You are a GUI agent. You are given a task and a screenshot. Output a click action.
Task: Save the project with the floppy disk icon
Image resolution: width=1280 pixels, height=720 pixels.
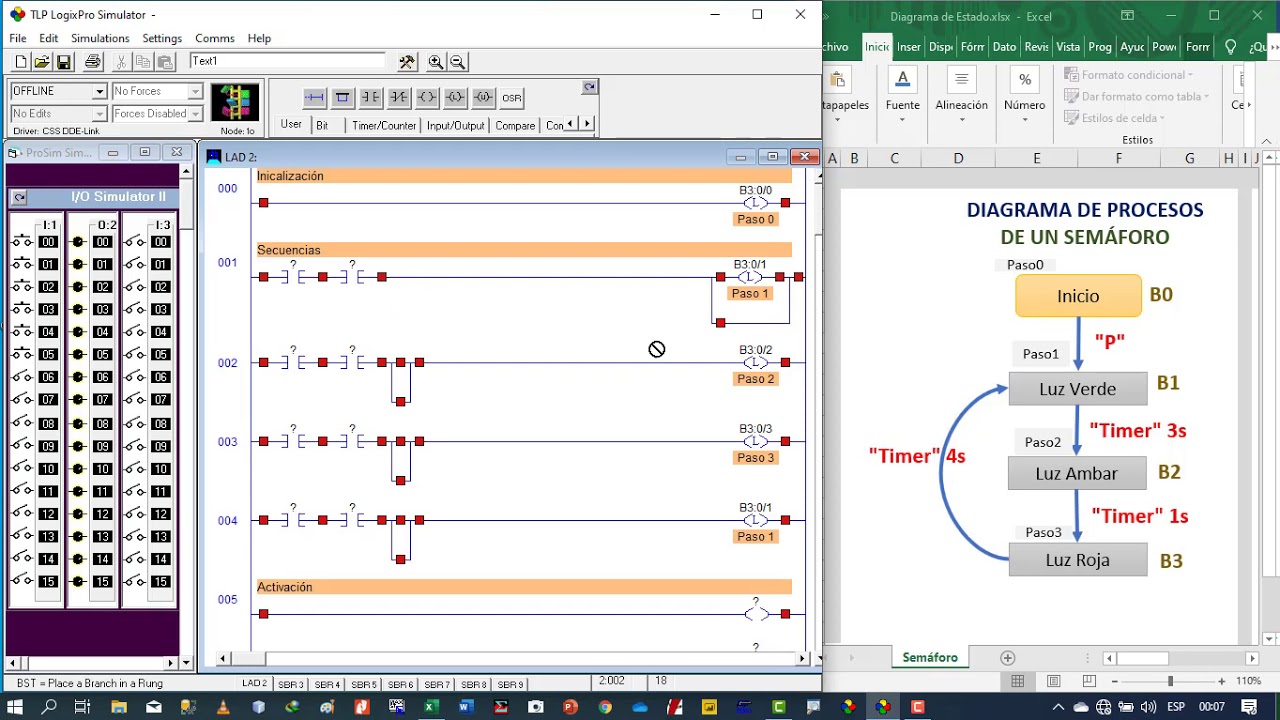63,62
